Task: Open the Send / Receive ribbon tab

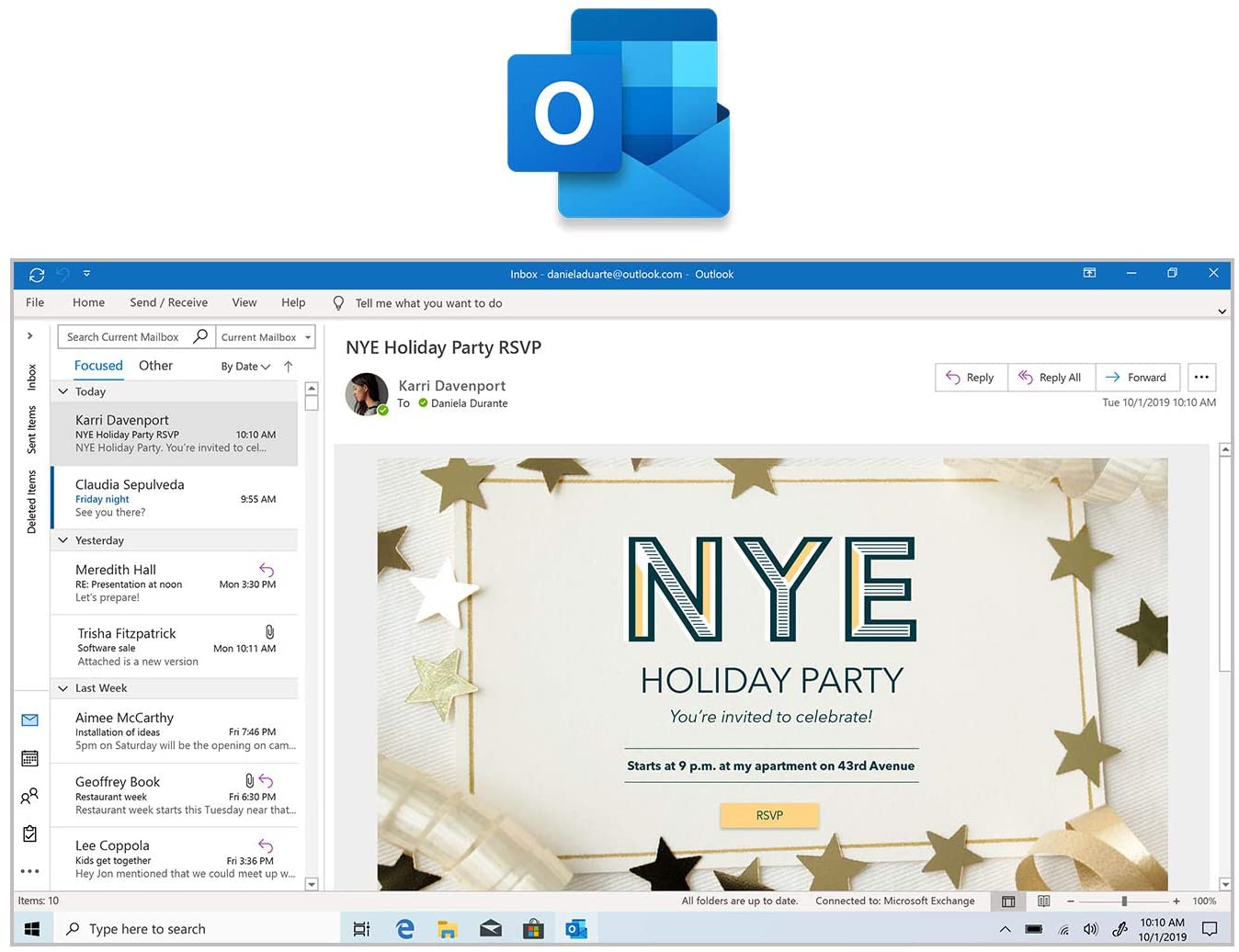Action: click(x=168, y=302)
